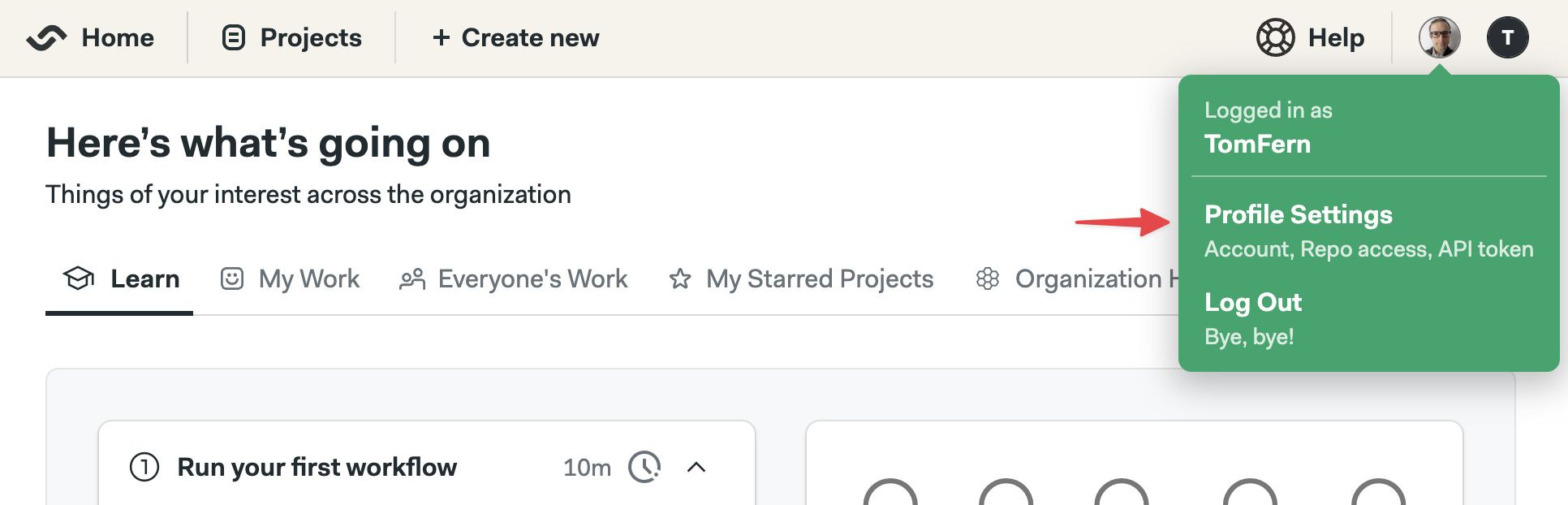Click the star icon for Starred Projects
Screen dimensions: 1568x505
680,279
